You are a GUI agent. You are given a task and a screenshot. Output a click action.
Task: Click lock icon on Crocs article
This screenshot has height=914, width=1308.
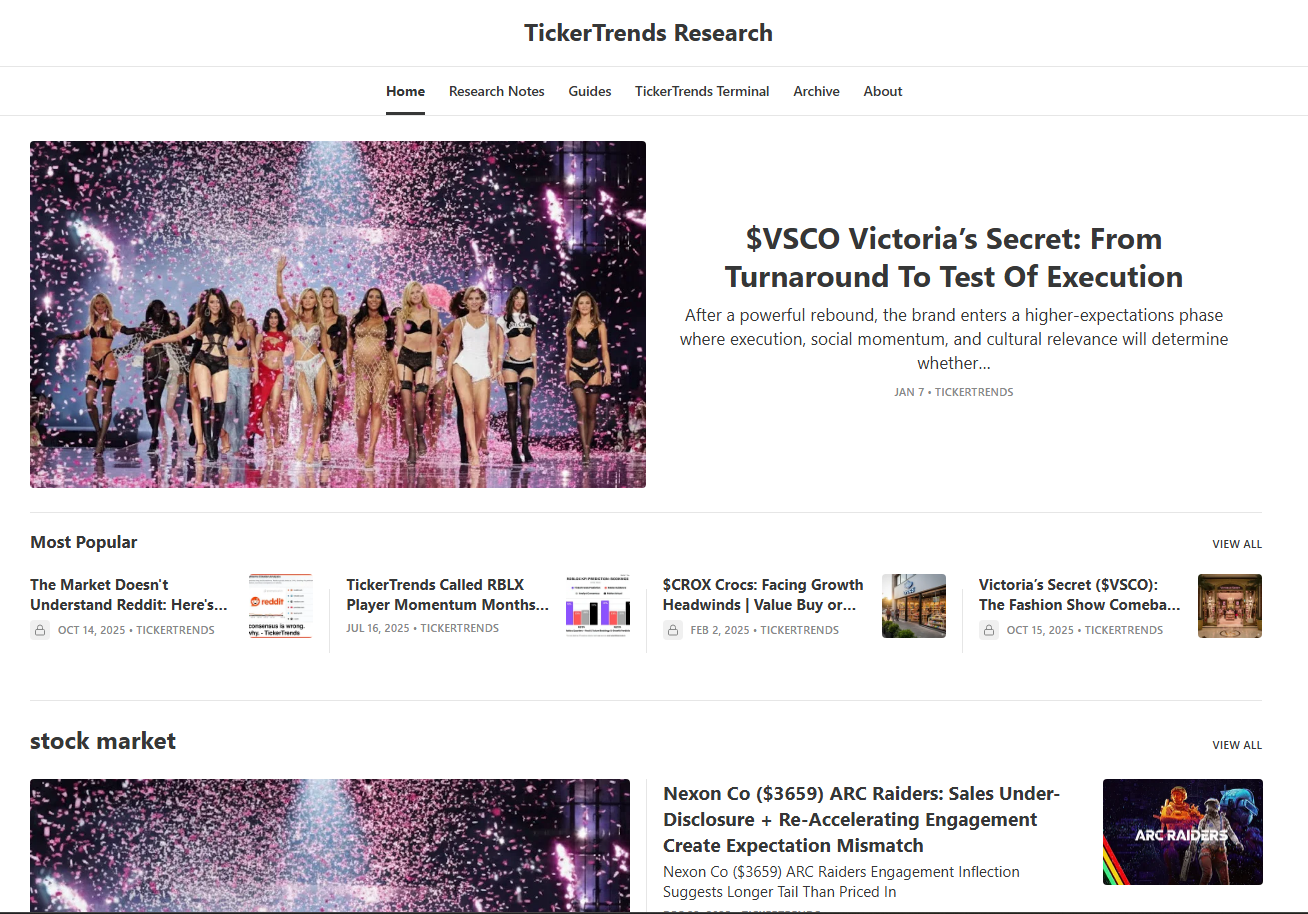click(x=673, y=630)
